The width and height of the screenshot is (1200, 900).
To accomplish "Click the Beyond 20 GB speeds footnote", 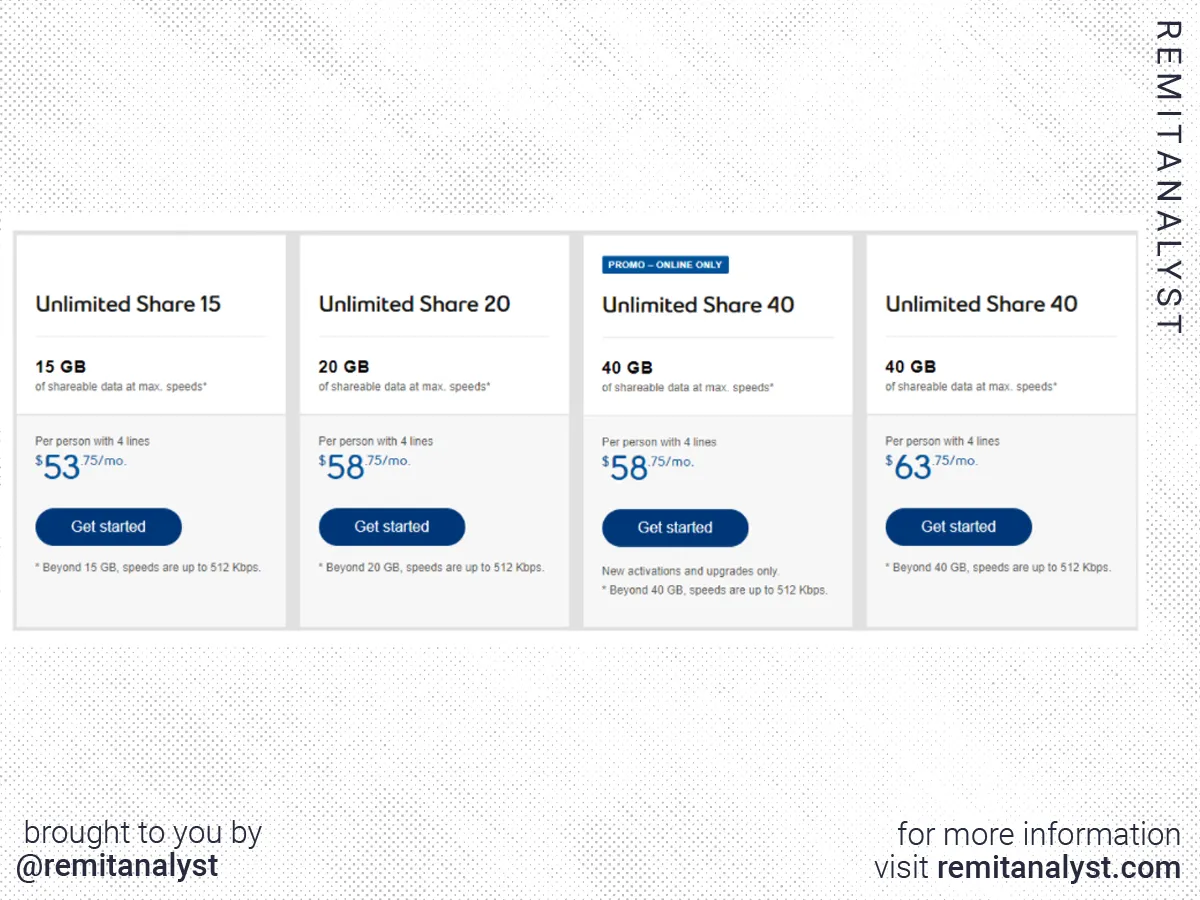I will [431, 568].
